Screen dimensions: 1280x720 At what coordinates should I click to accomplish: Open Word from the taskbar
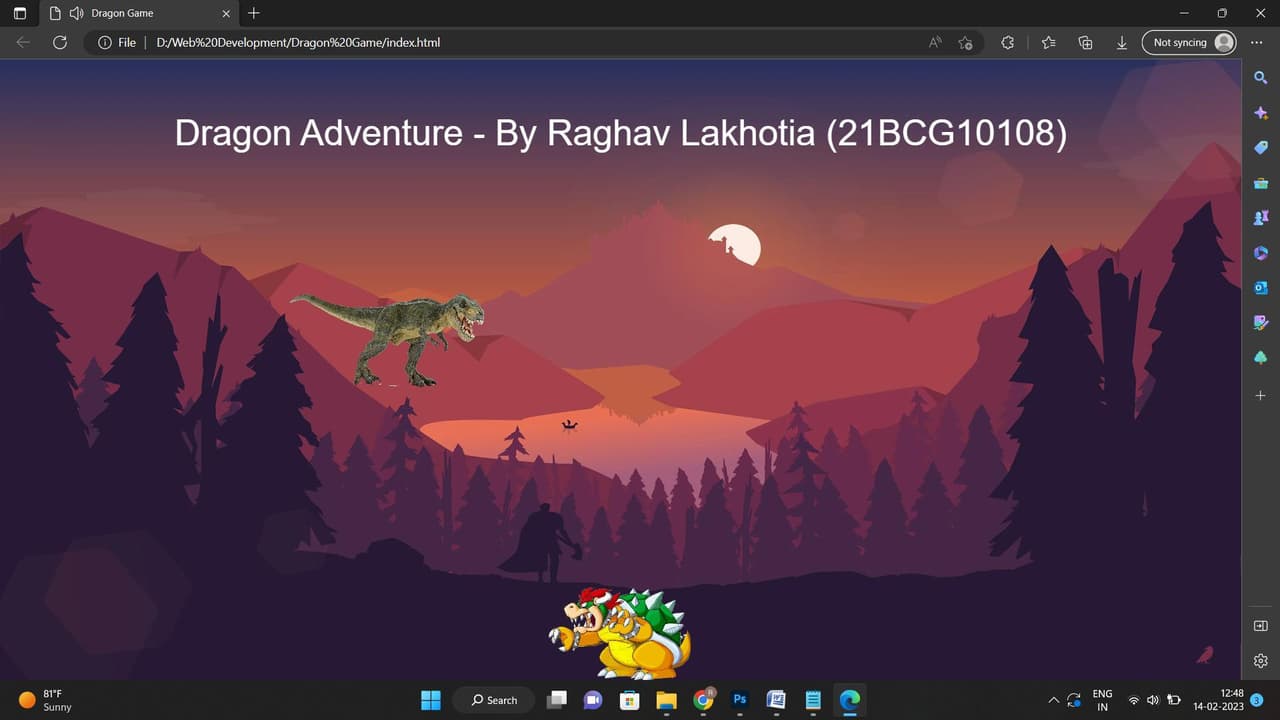(x=776, y=700)
